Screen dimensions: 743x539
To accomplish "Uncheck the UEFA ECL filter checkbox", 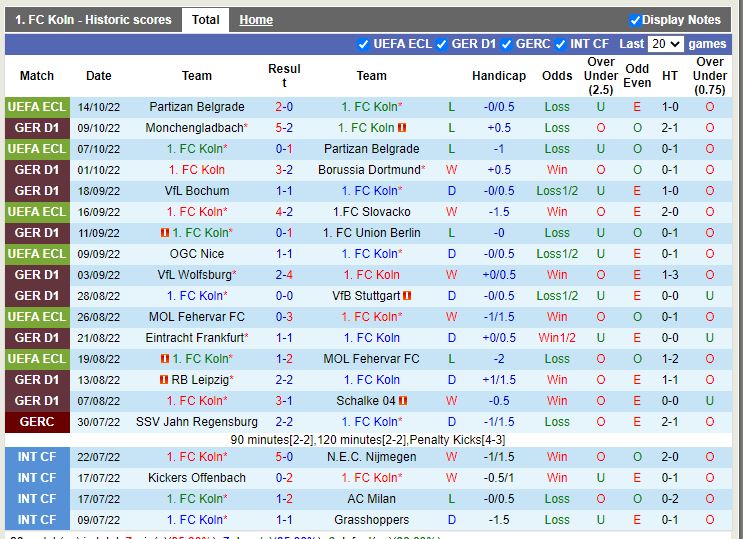I will point(363,44).
